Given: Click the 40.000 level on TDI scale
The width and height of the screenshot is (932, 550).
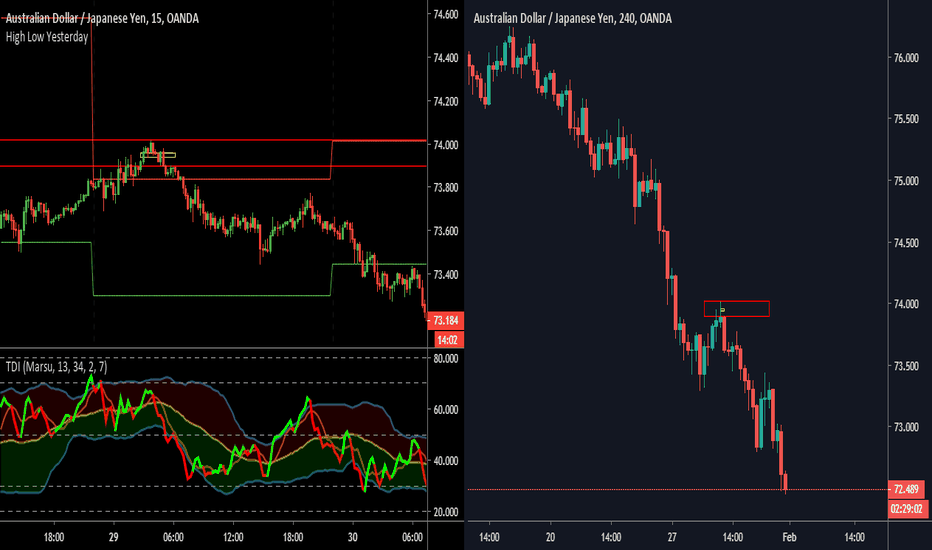Looking at the screenshot, I should (x=446, y=461).
